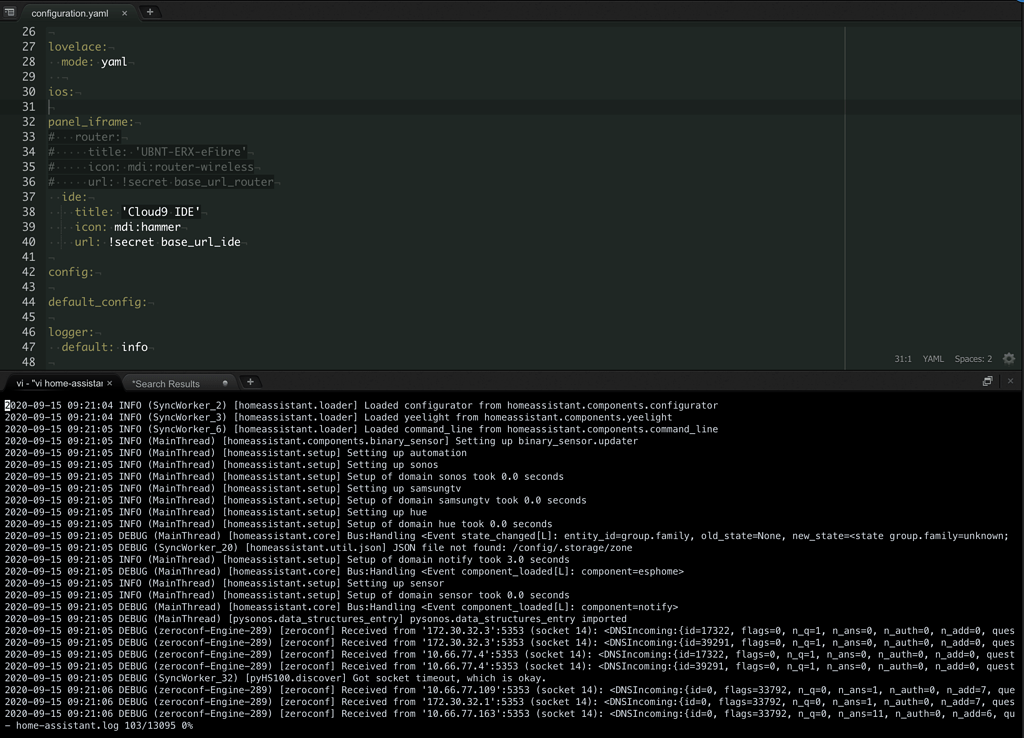Open Cloud9 preferences via the gear icon
The image size is (1024, 738).
click(1008, 358)
